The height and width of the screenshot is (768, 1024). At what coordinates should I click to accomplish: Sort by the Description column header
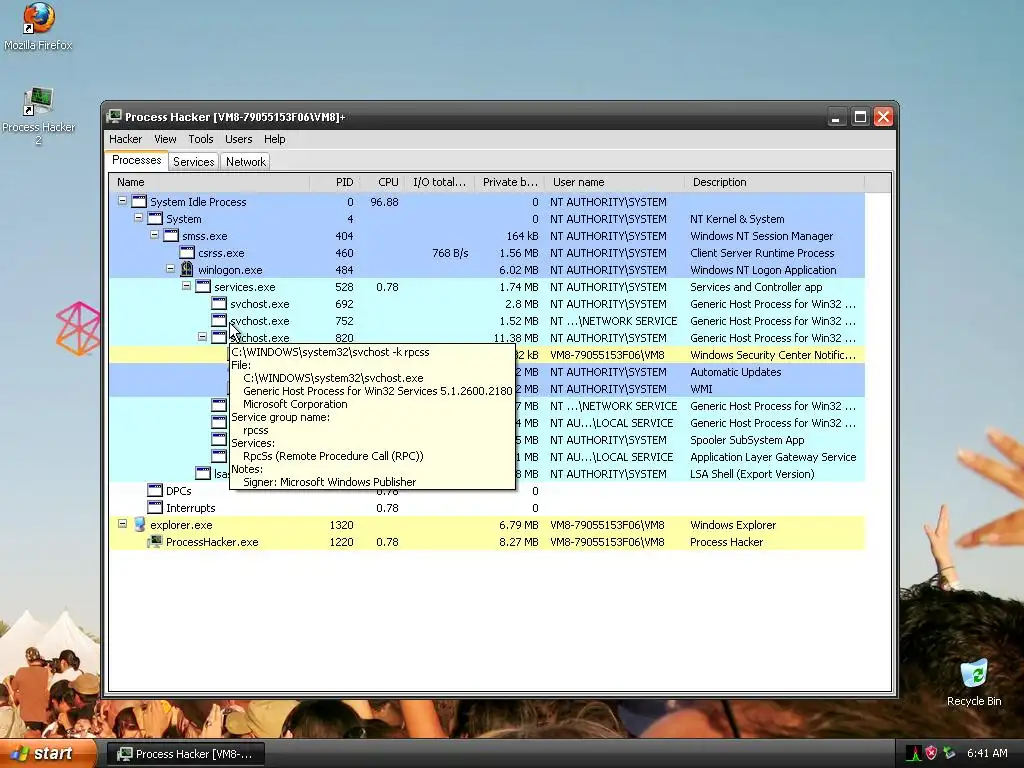(x=775, y=182)
